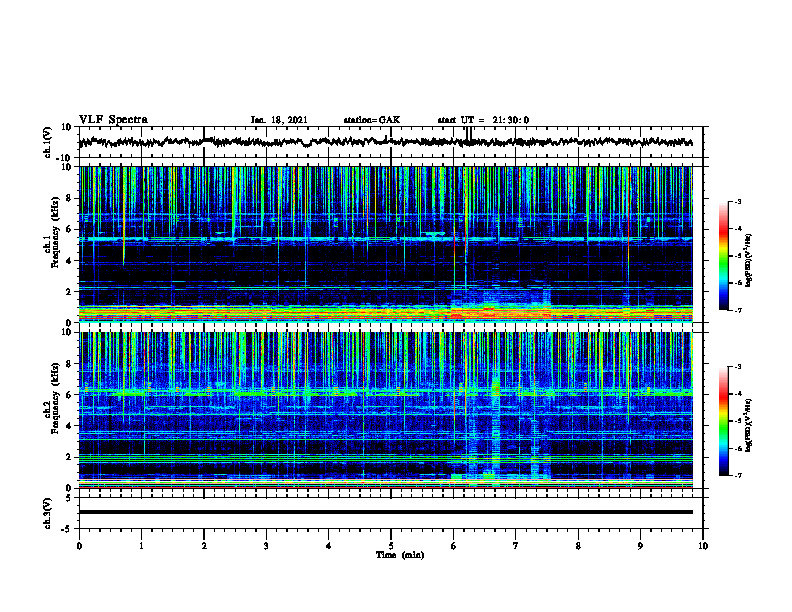Click the lower ch.2 color scale bar

click(x=723, y=421)
